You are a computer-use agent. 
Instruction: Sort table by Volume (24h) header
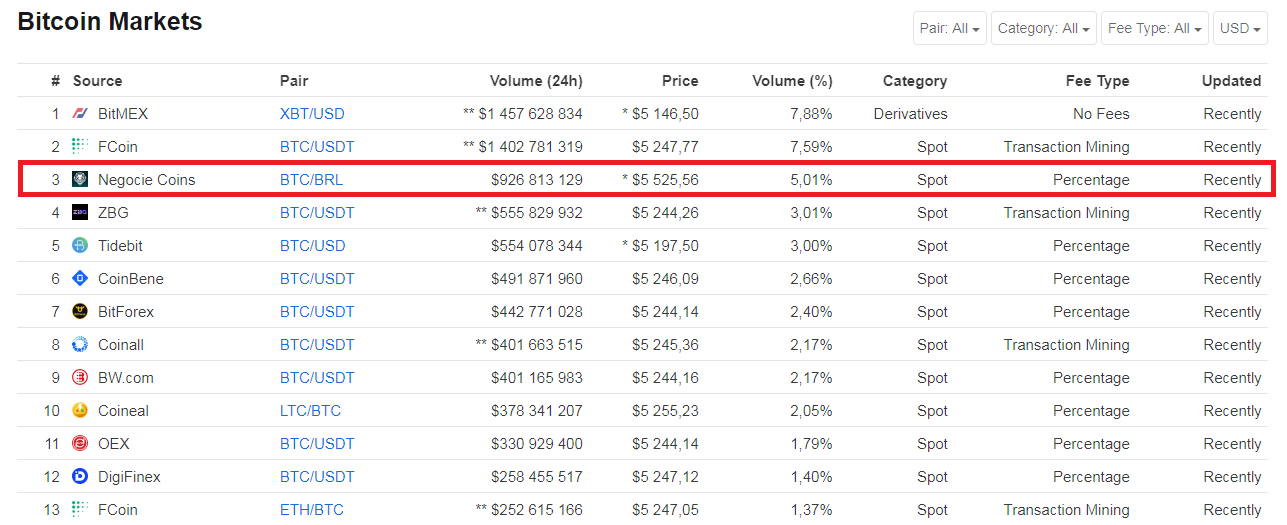[535, 81]
